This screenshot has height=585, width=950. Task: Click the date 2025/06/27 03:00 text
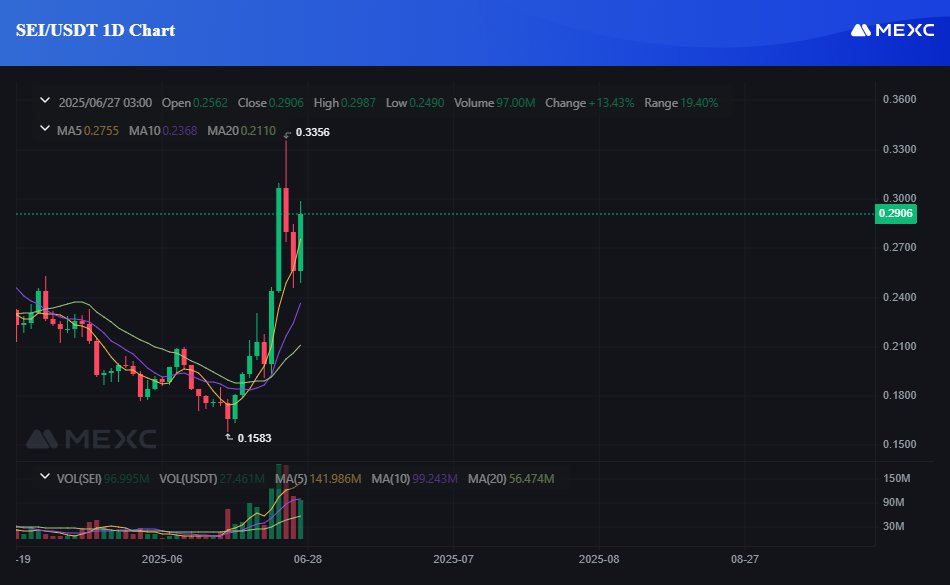click(105, 103)
